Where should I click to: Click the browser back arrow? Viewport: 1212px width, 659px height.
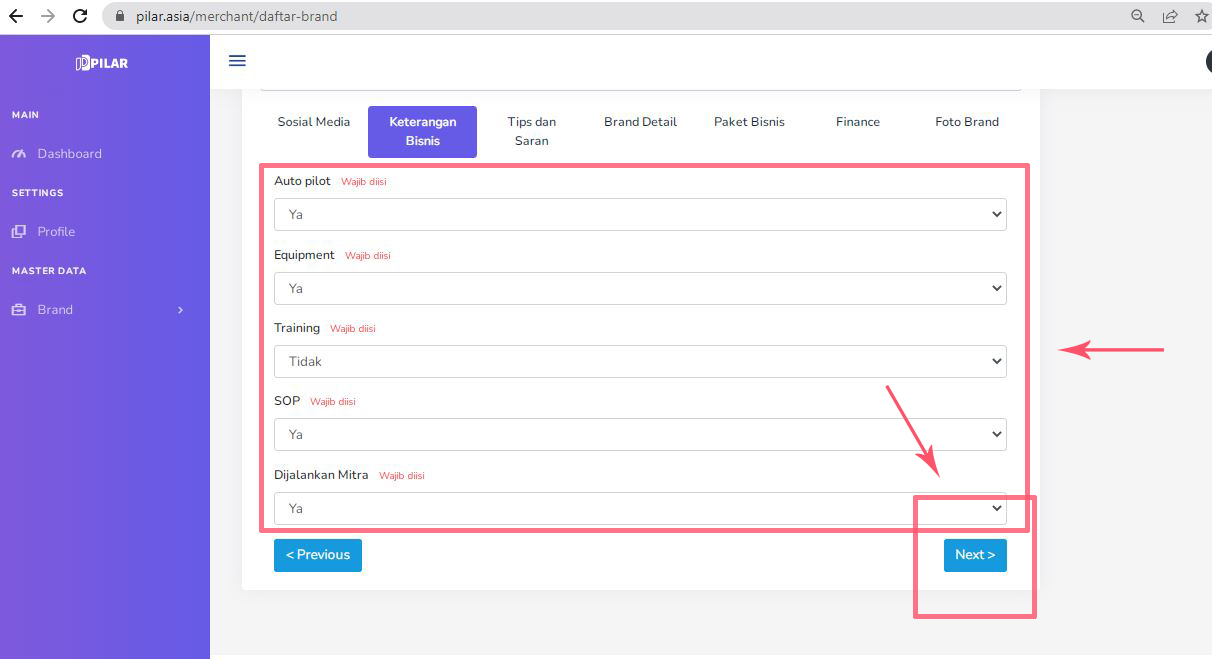point(16,16)
